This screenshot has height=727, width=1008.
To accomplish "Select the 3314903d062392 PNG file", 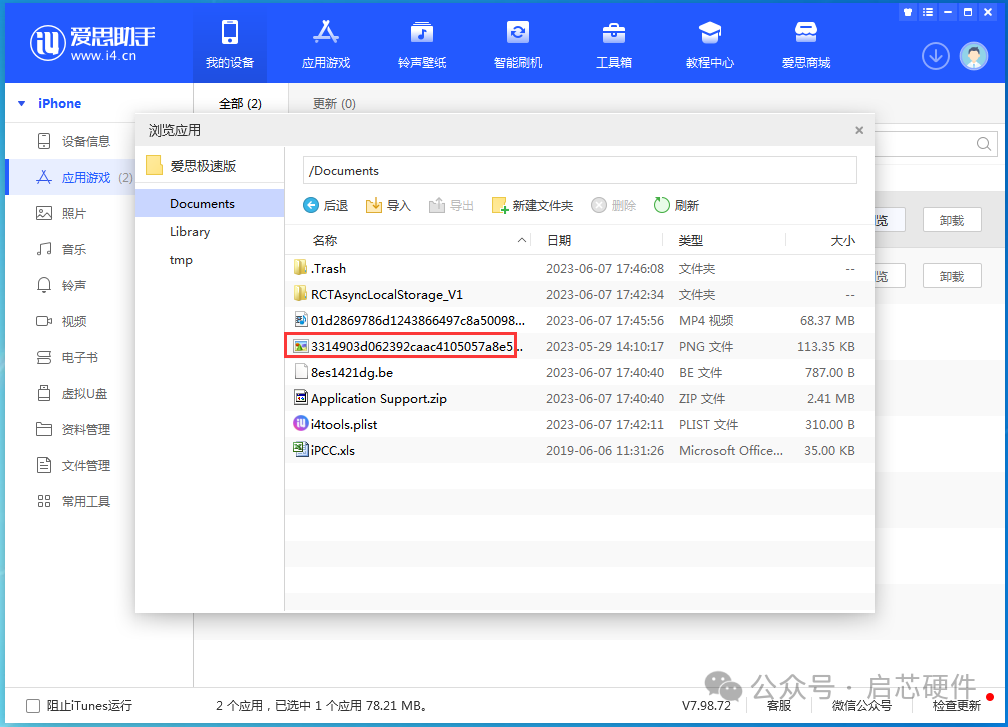I will coord(579,346).
